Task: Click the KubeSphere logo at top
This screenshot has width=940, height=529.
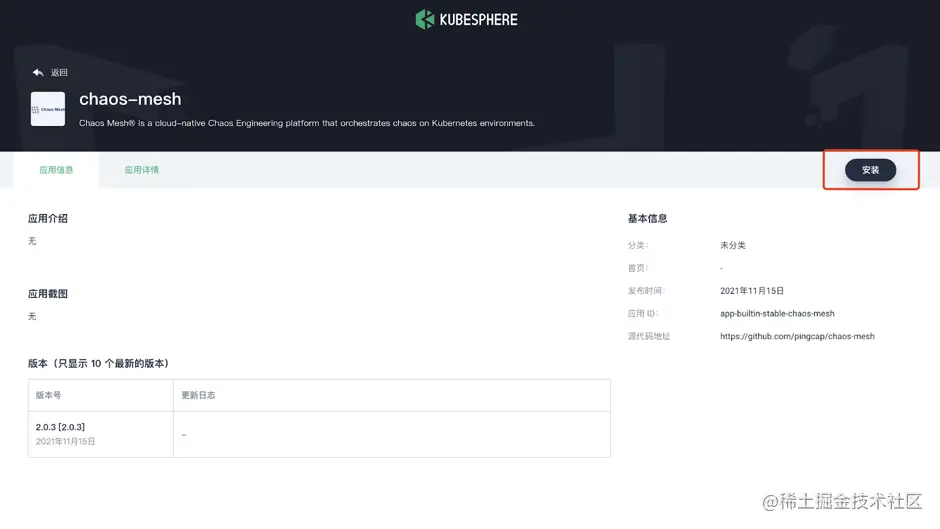Action: (x=466, y=19)
